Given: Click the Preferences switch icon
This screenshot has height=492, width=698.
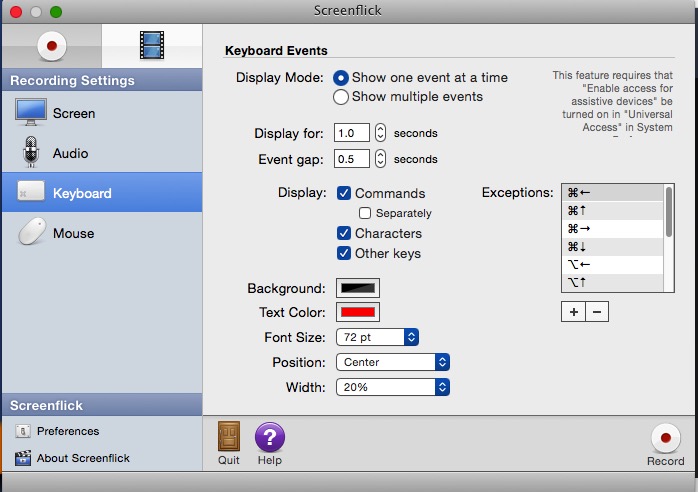Looking at the screenshot, I should (23, 431).
